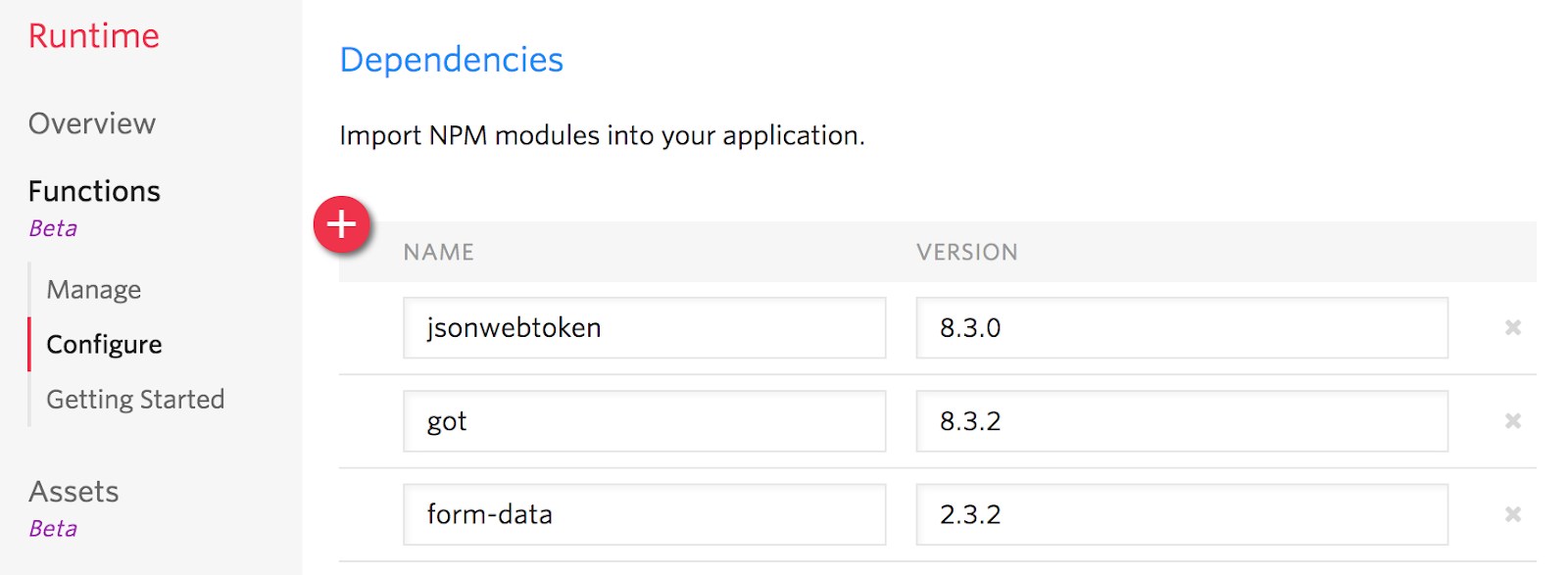Focus the 2.3.2 version field
This screenshot has width=1568, height=575.
point(1182,514)
